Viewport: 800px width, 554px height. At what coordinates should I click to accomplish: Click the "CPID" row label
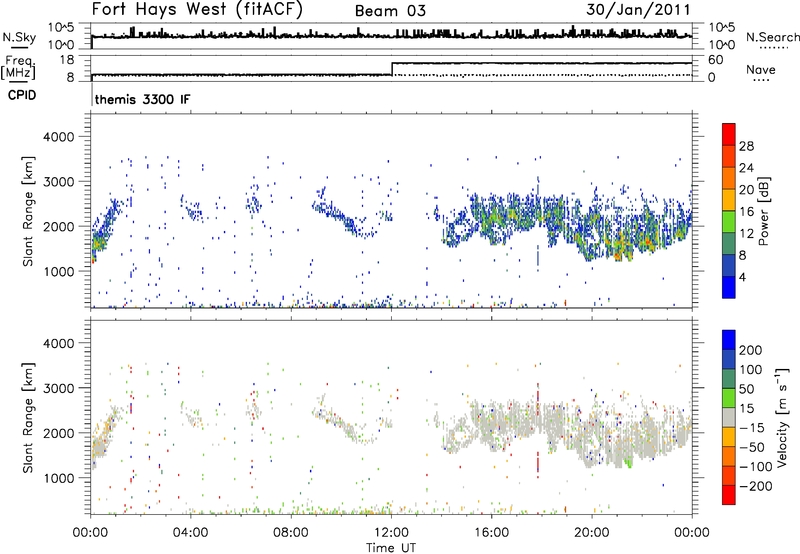point(22,95)
